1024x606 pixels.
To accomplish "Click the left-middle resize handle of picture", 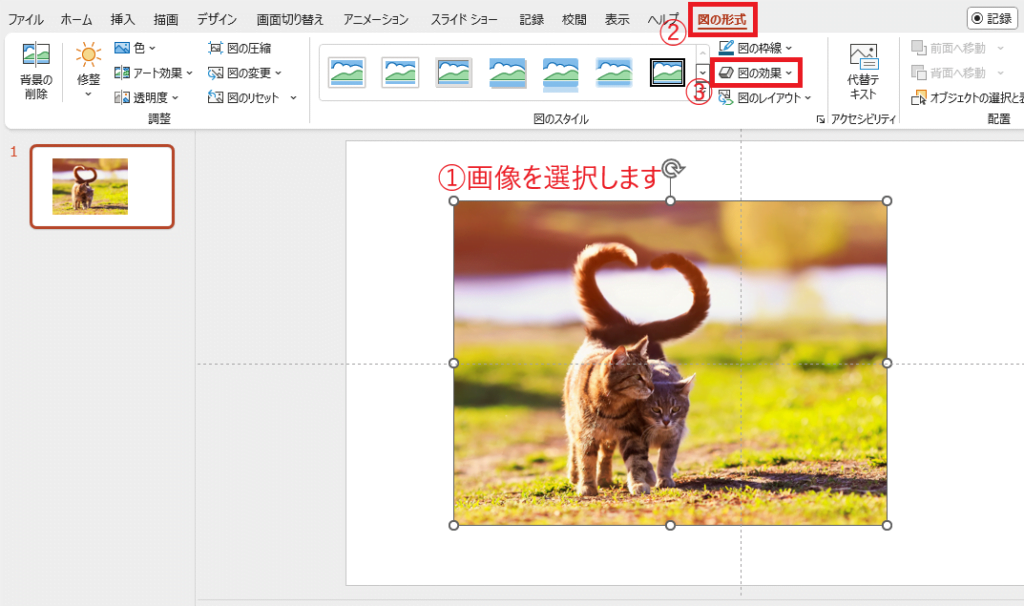I will (x=454, y=363).
